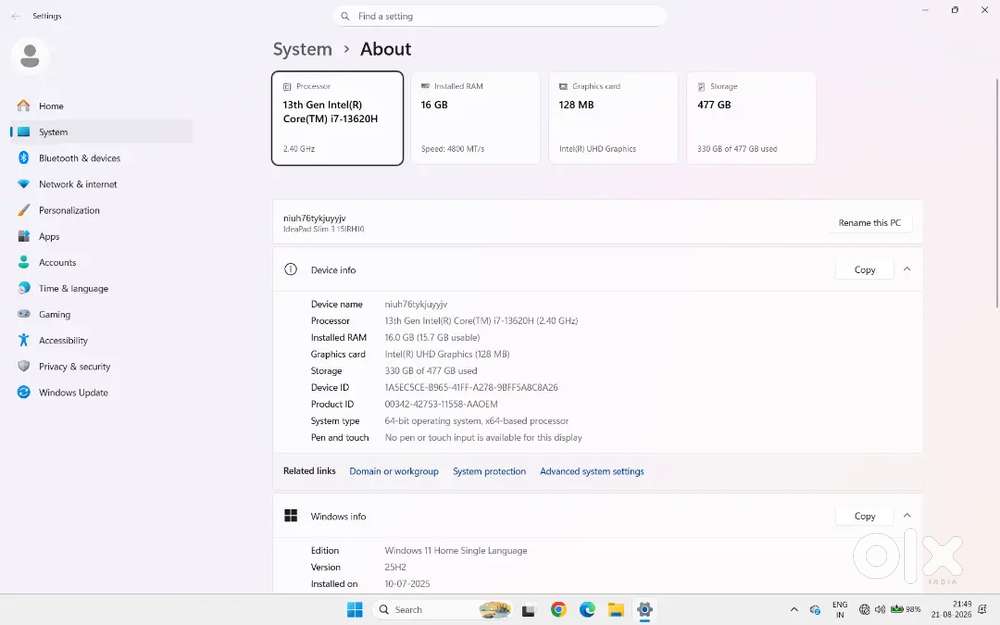Screen dimensions: 1000x625
Task: Open File Explorer from the taskbar
Action: point(615,610)
